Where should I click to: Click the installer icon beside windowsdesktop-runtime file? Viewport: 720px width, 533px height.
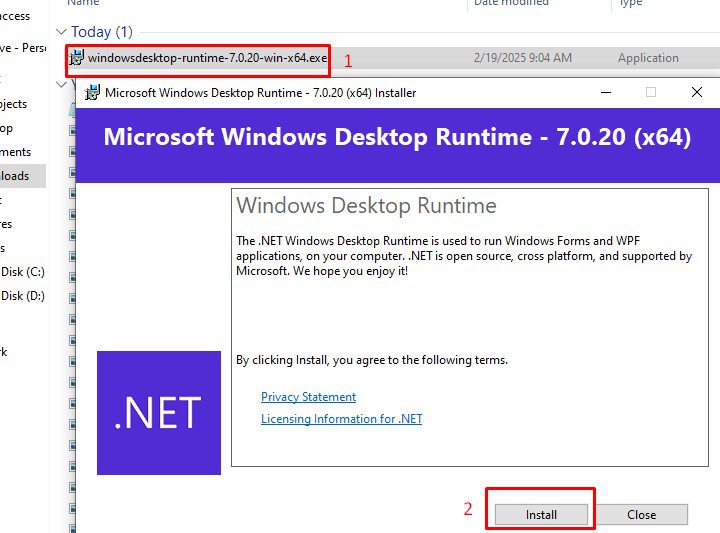click(76, 58)
